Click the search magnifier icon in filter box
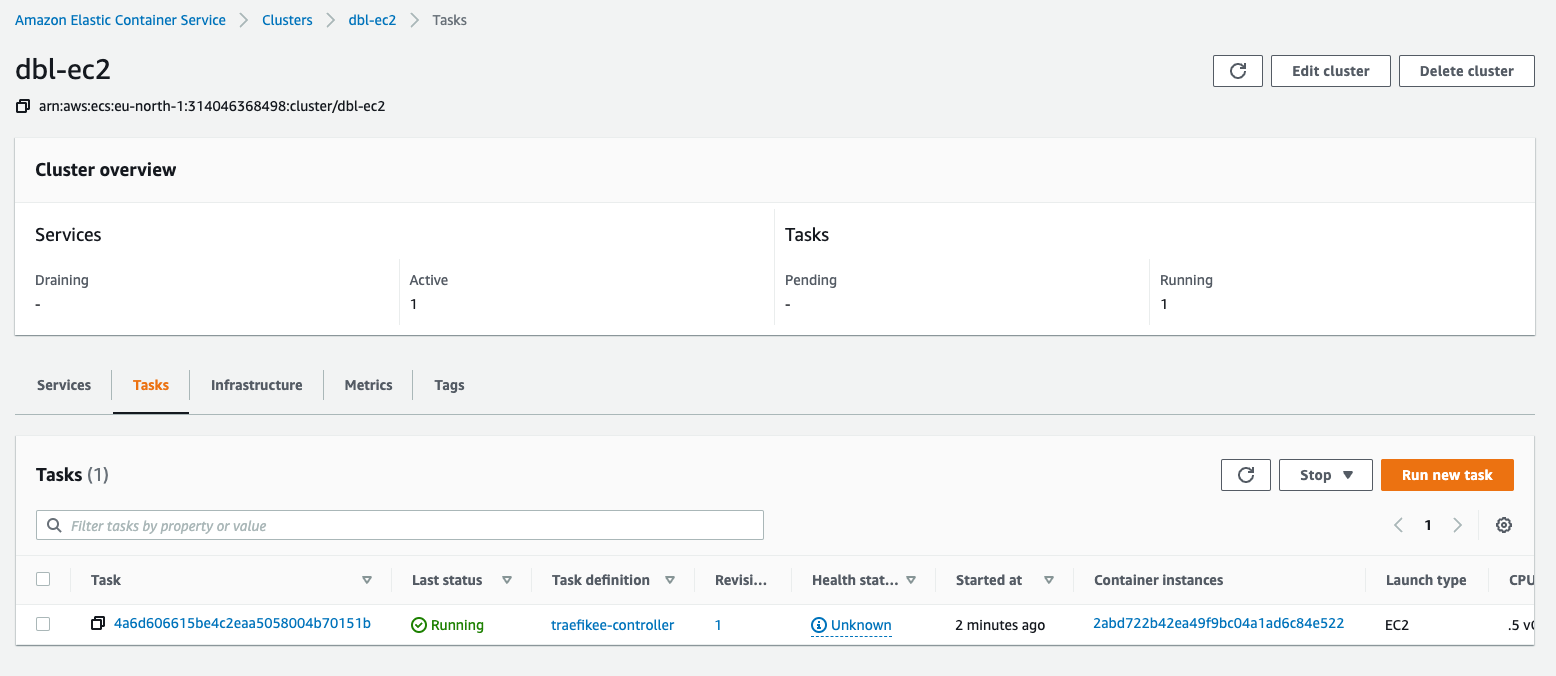 click(x=55, y=525)
